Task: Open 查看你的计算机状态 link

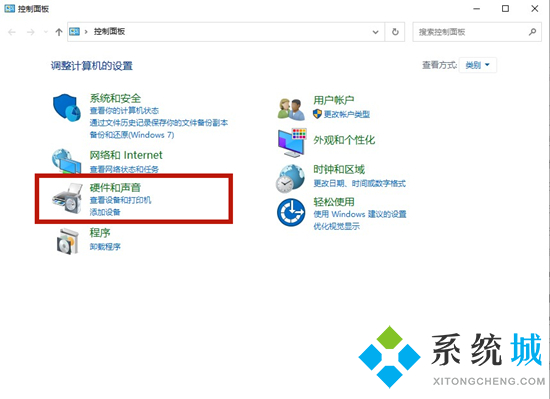Action: pyautogui.click(x=124, y=111)
